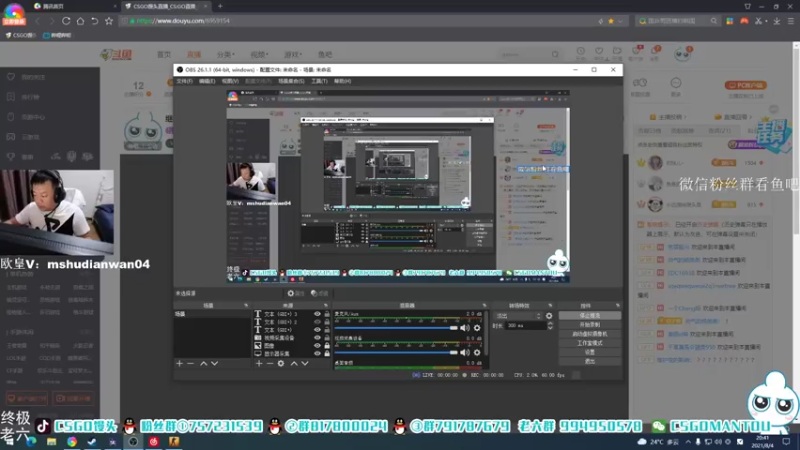
Task: Open the 淡出 scene transition dropdown
Action: [517, 316]
